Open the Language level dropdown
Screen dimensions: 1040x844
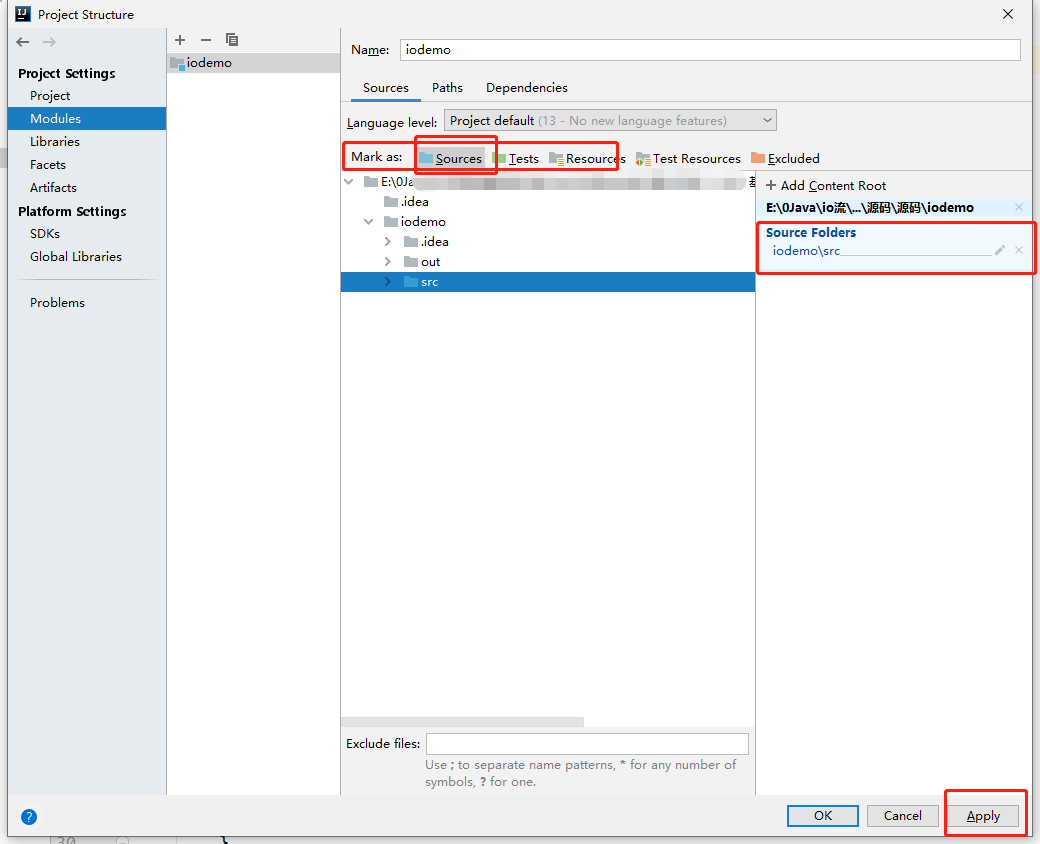[x=610, y=120]
